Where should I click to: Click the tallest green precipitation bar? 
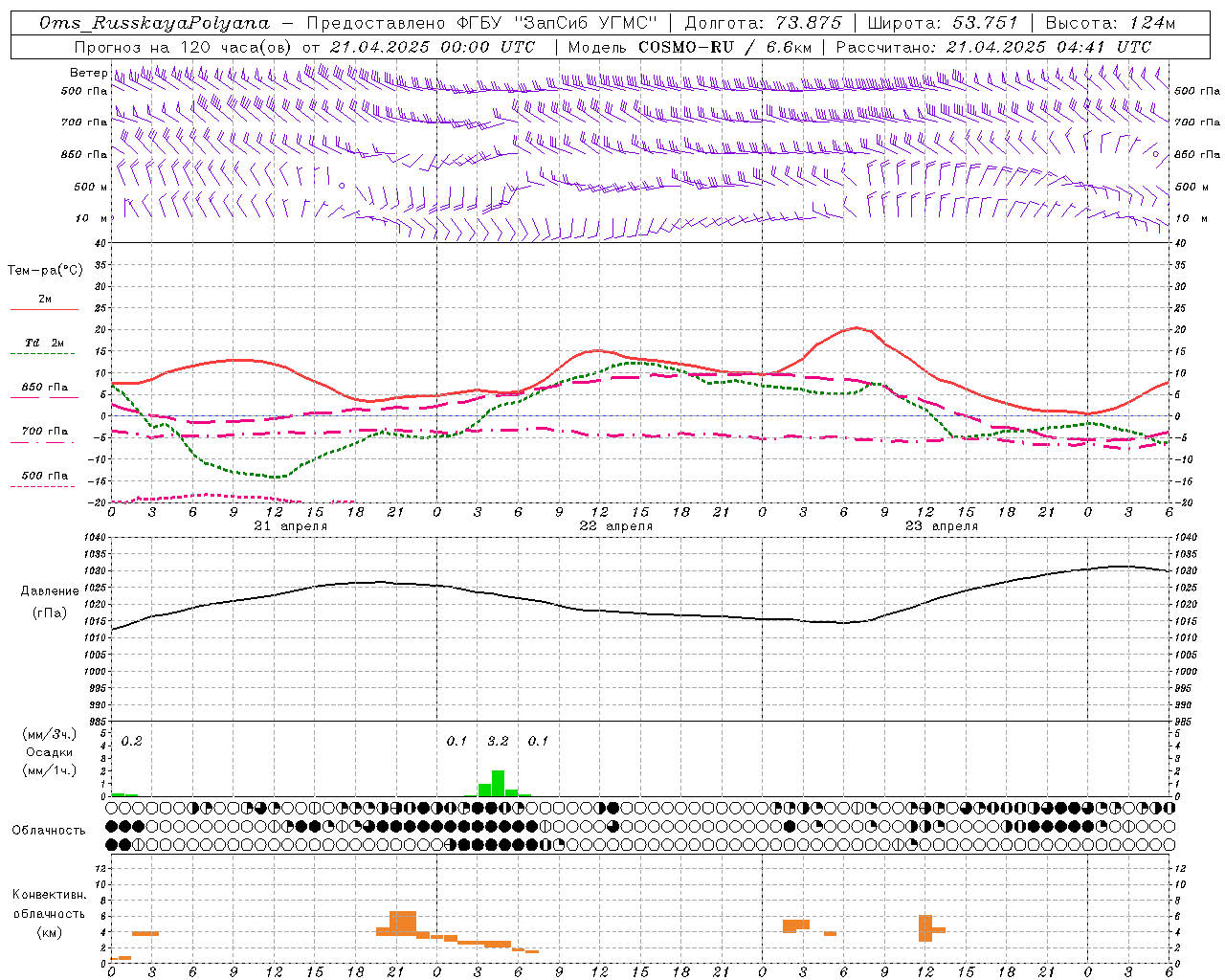click(498, 783)
